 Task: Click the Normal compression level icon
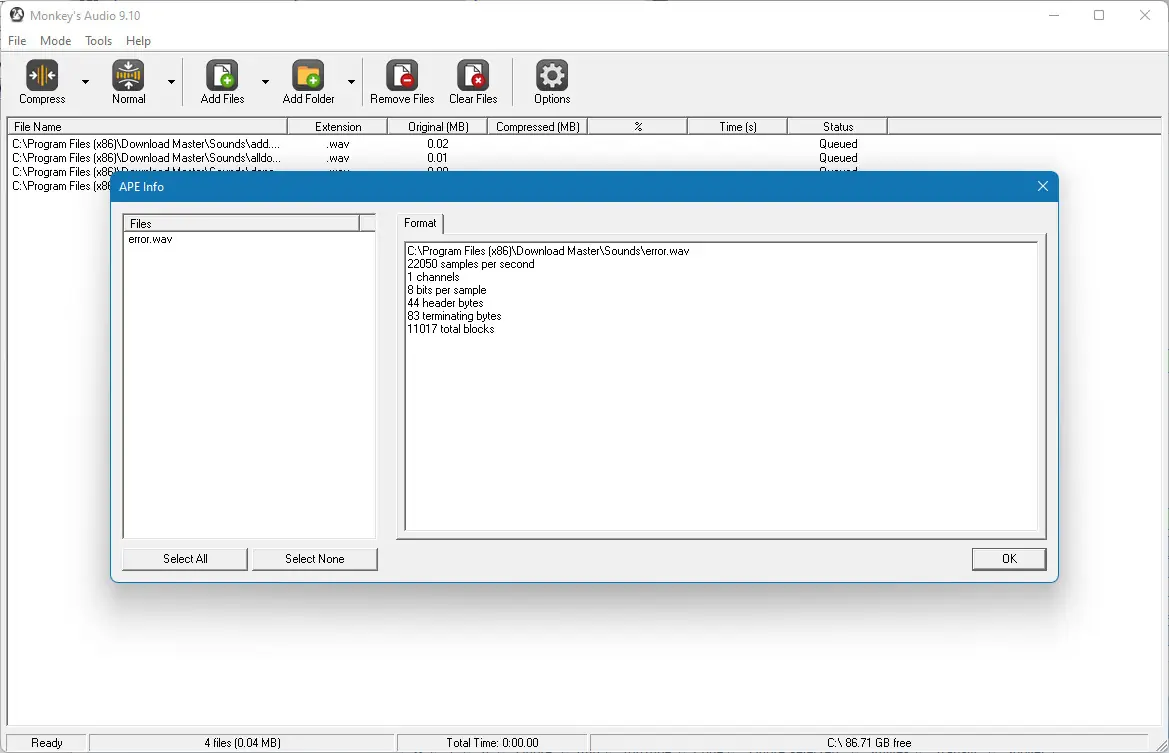click(x=128, y=75)
